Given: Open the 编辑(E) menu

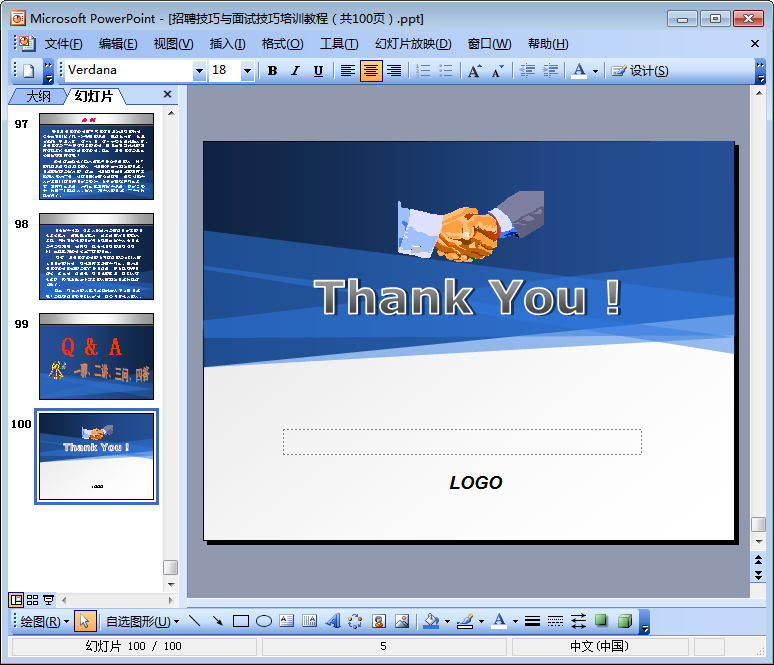Looking at the screenshot, I should pyautogui.click(x=118, y=44).
